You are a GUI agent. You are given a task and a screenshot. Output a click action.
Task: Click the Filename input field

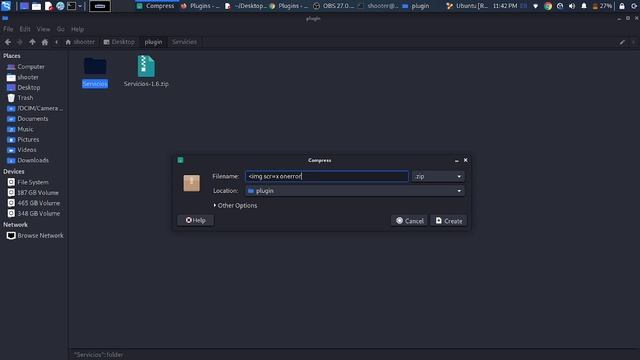[x=327, y=176]
